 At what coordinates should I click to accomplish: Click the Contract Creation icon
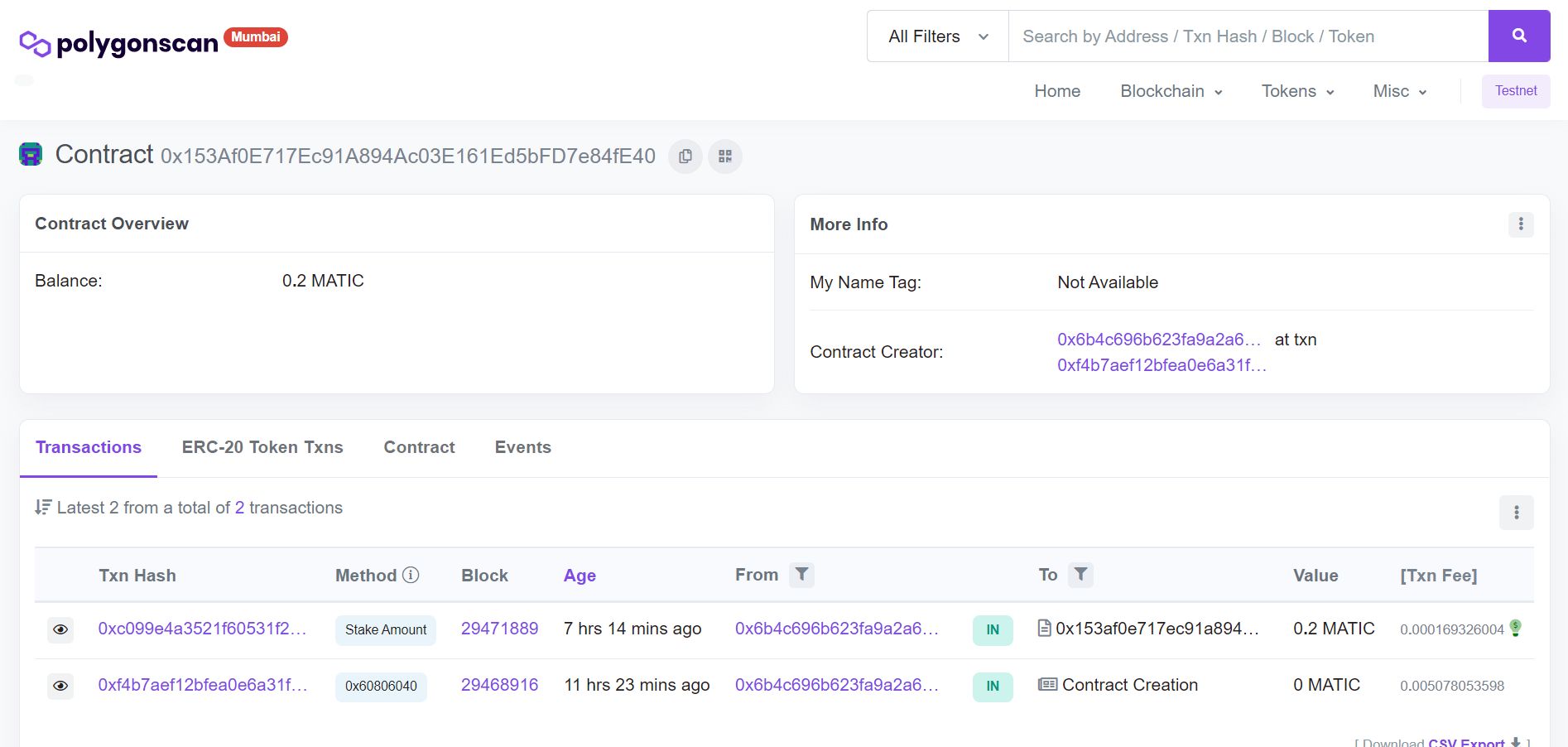[x=1047, y=684]
